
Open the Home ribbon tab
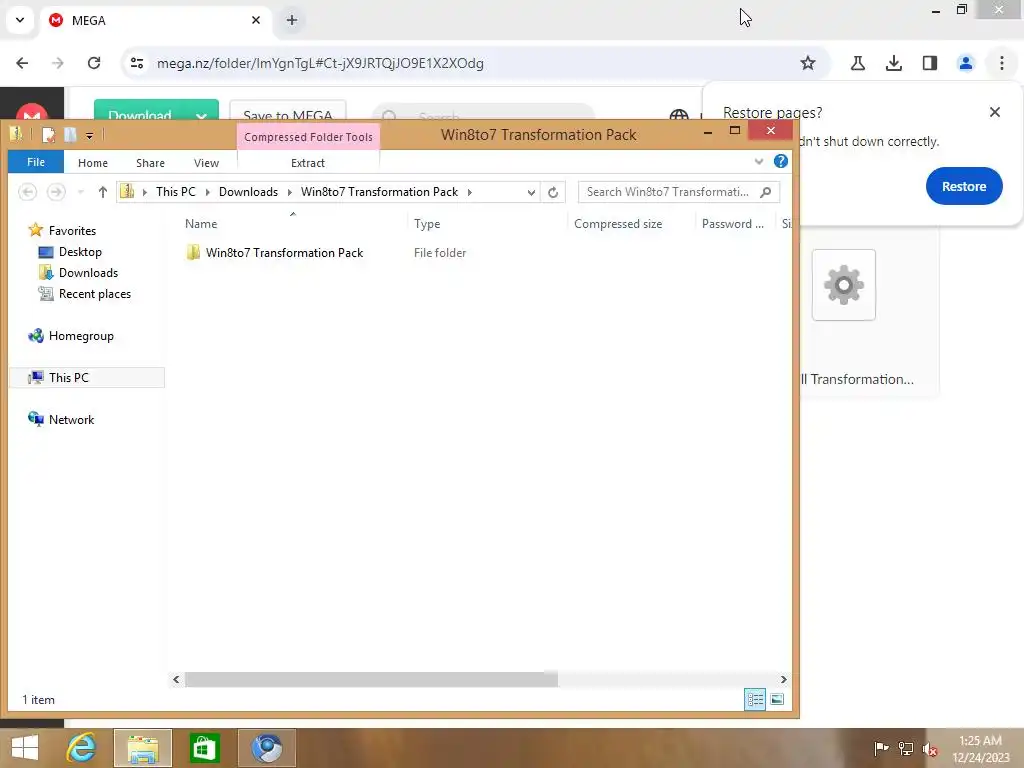coord(93,163)
